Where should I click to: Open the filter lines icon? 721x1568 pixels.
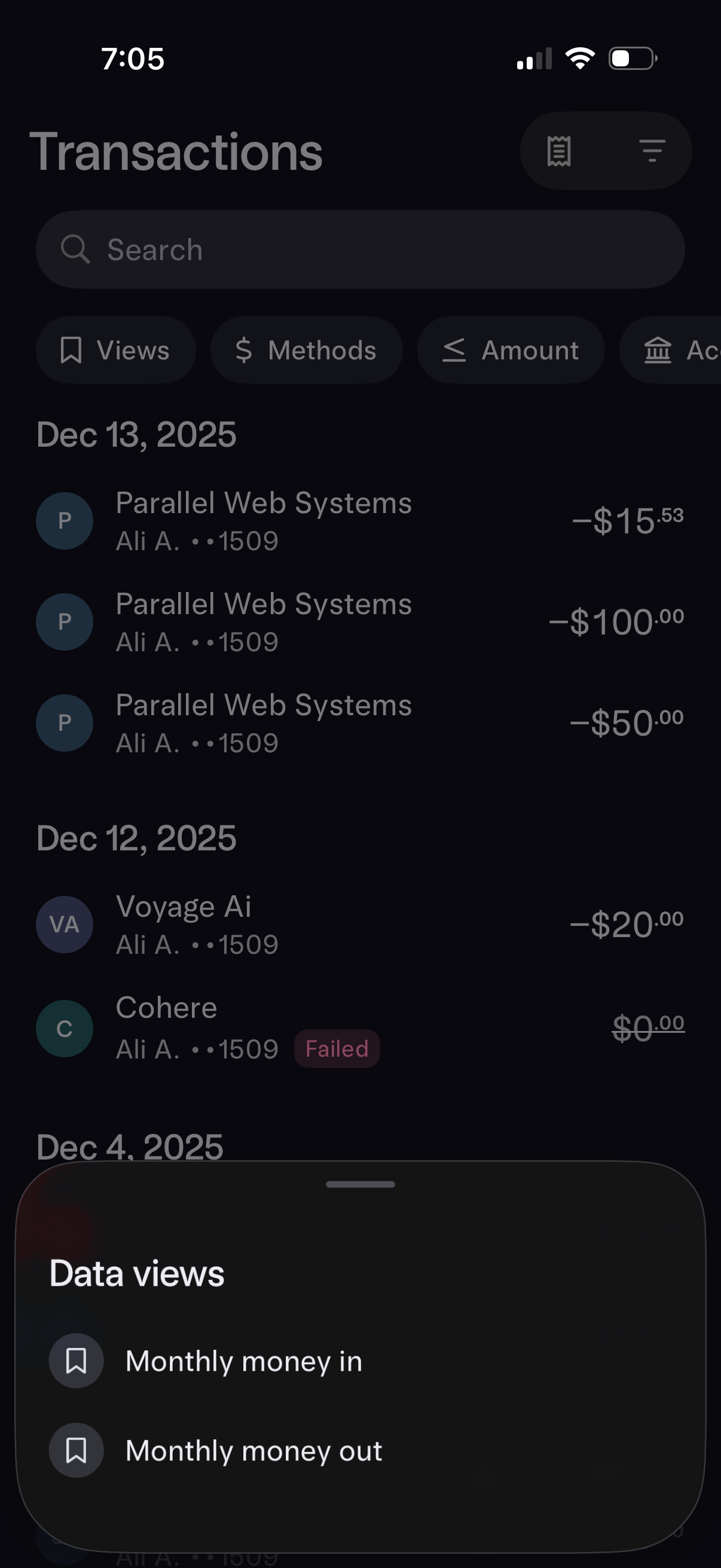[x=652, y=151]
